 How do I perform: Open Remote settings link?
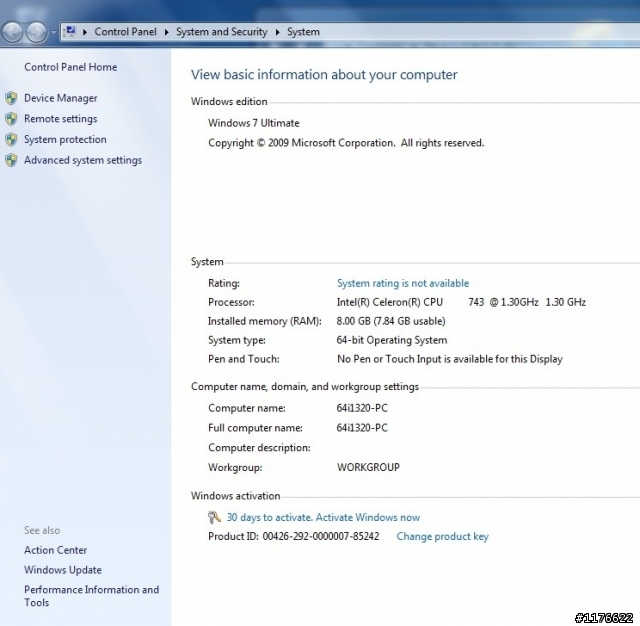[61, 119]
